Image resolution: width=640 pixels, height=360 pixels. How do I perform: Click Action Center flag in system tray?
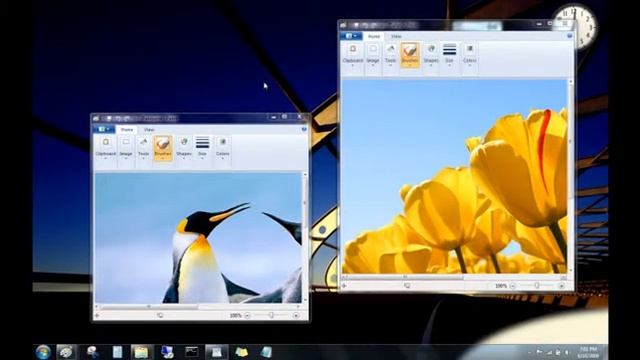[x=539, y=352]
